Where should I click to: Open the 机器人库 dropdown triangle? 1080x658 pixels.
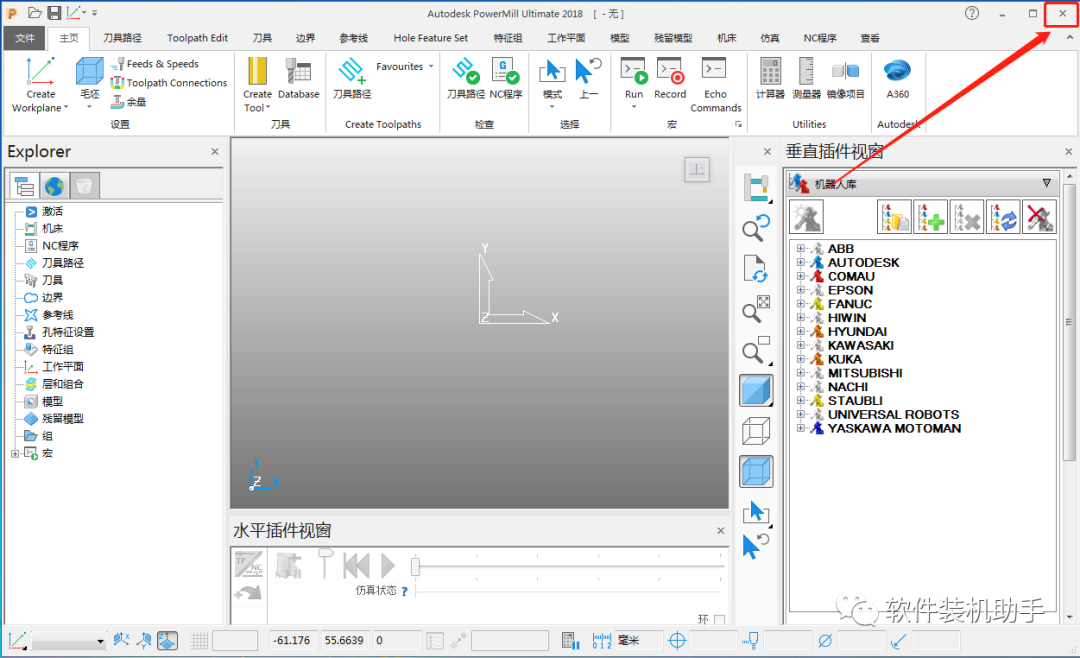(x=1046, y=183)
